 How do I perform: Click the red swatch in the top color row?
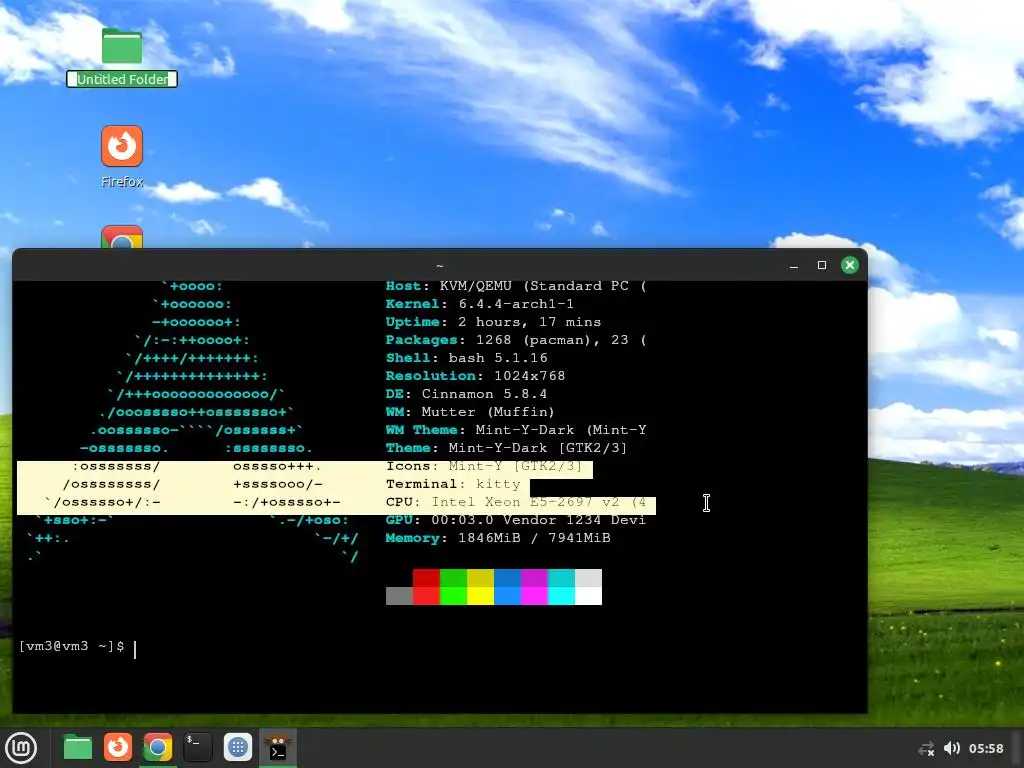tap(426, 578)
